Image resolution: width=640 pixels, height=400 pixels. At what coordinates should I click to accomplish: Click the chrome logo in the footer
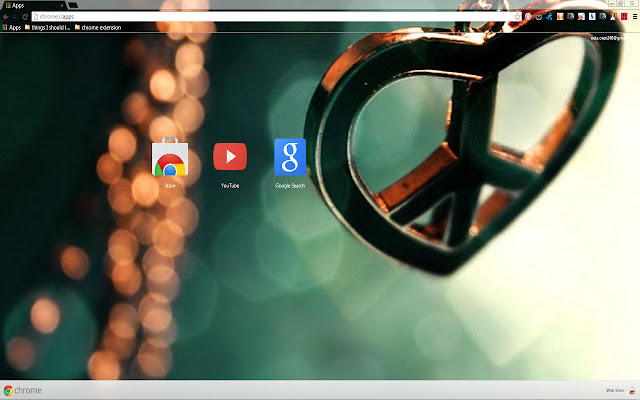[22, 390]
